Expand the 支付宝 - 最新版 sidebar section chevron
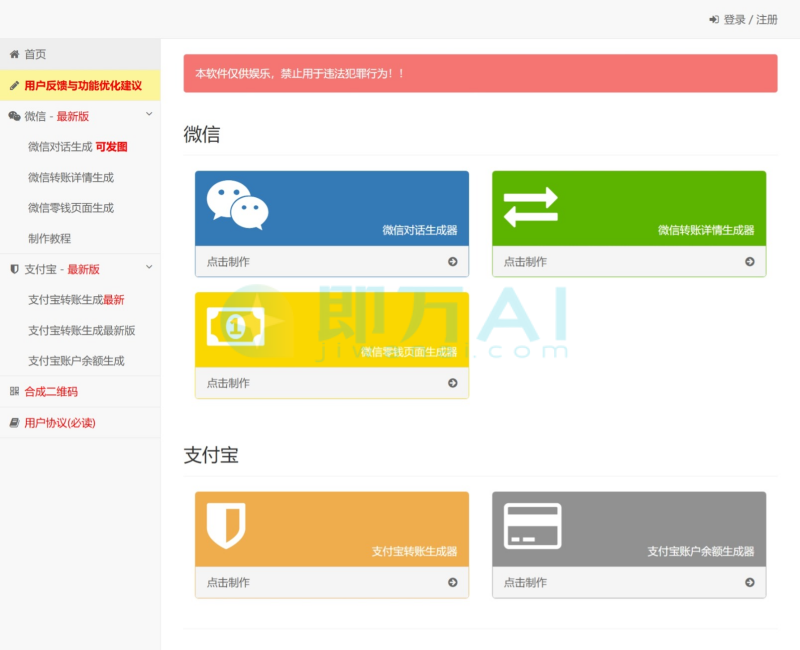 (150, 268)
